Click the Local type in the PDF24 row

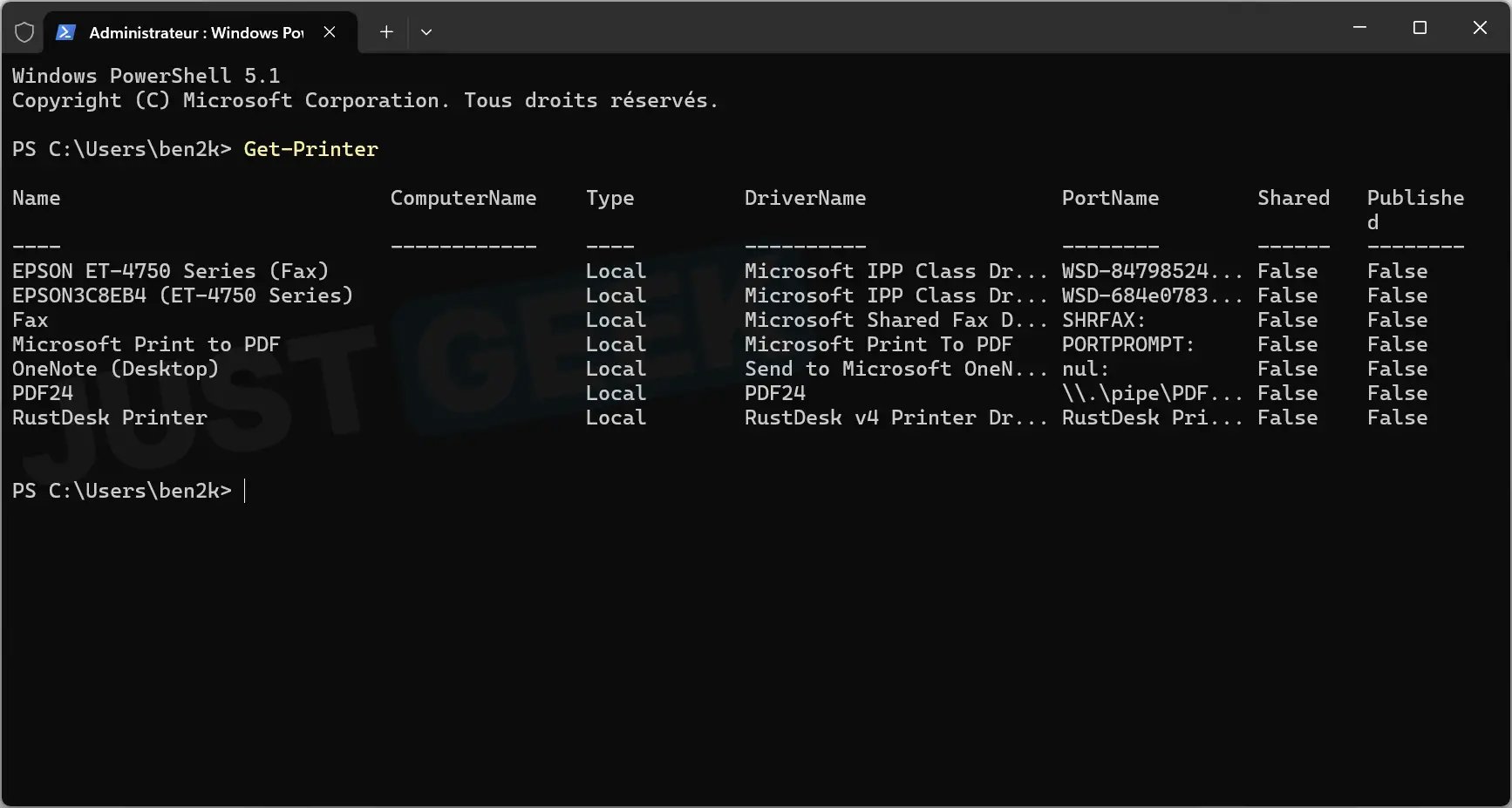[x=616, y=393]
